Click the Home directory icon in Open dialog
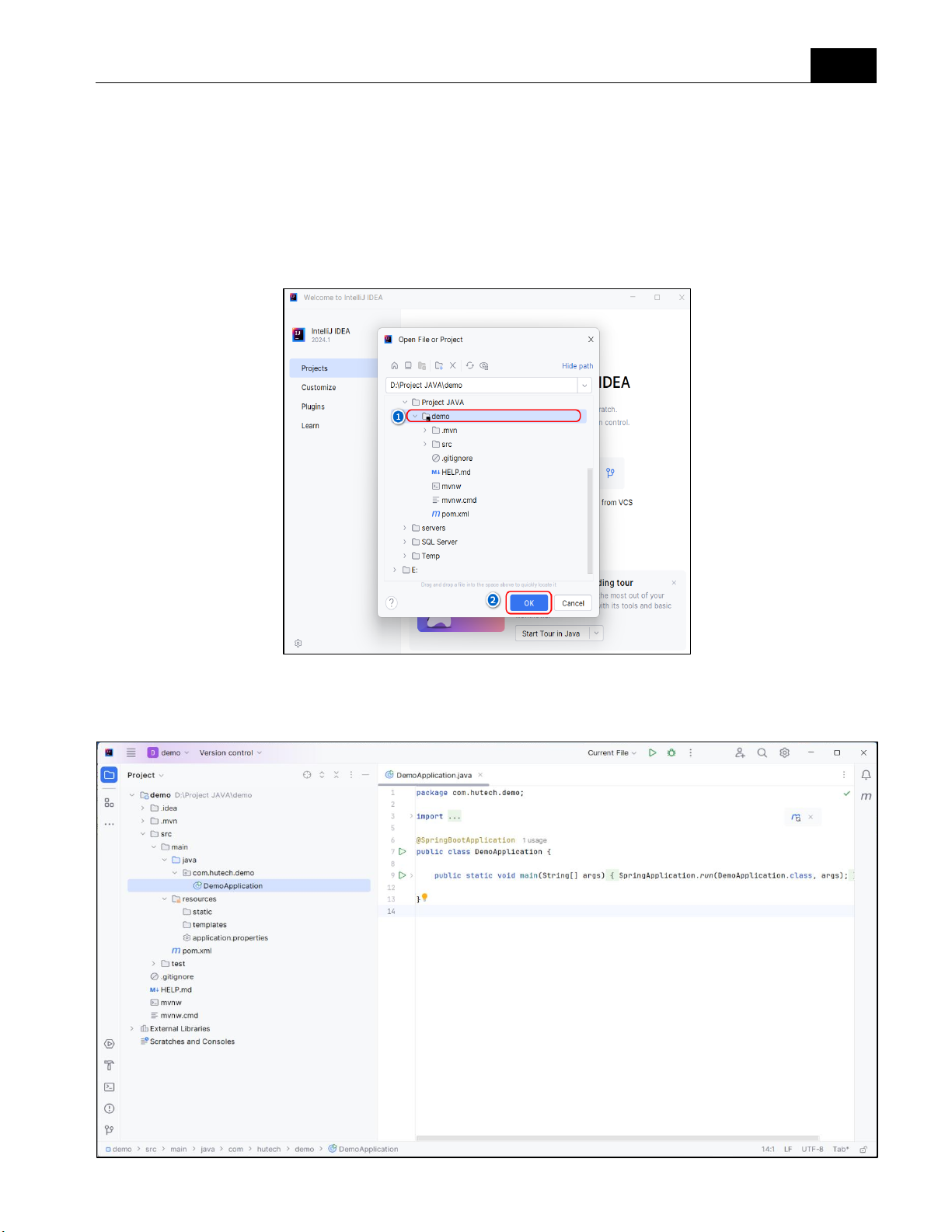This screenshot has height=1232, width=952. coord(394,365)
